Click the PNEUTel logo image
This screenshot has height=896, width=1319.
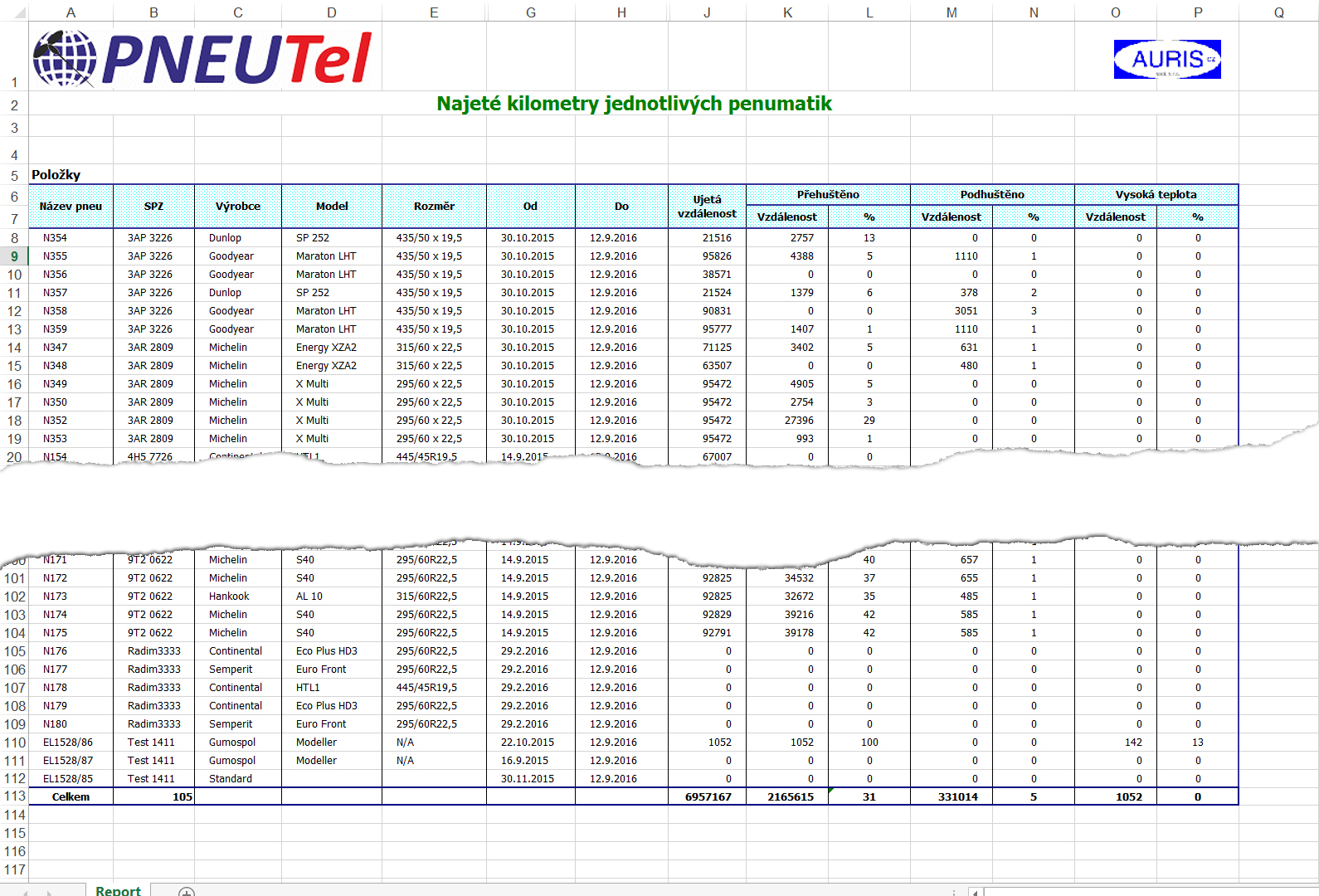[203, 59]
